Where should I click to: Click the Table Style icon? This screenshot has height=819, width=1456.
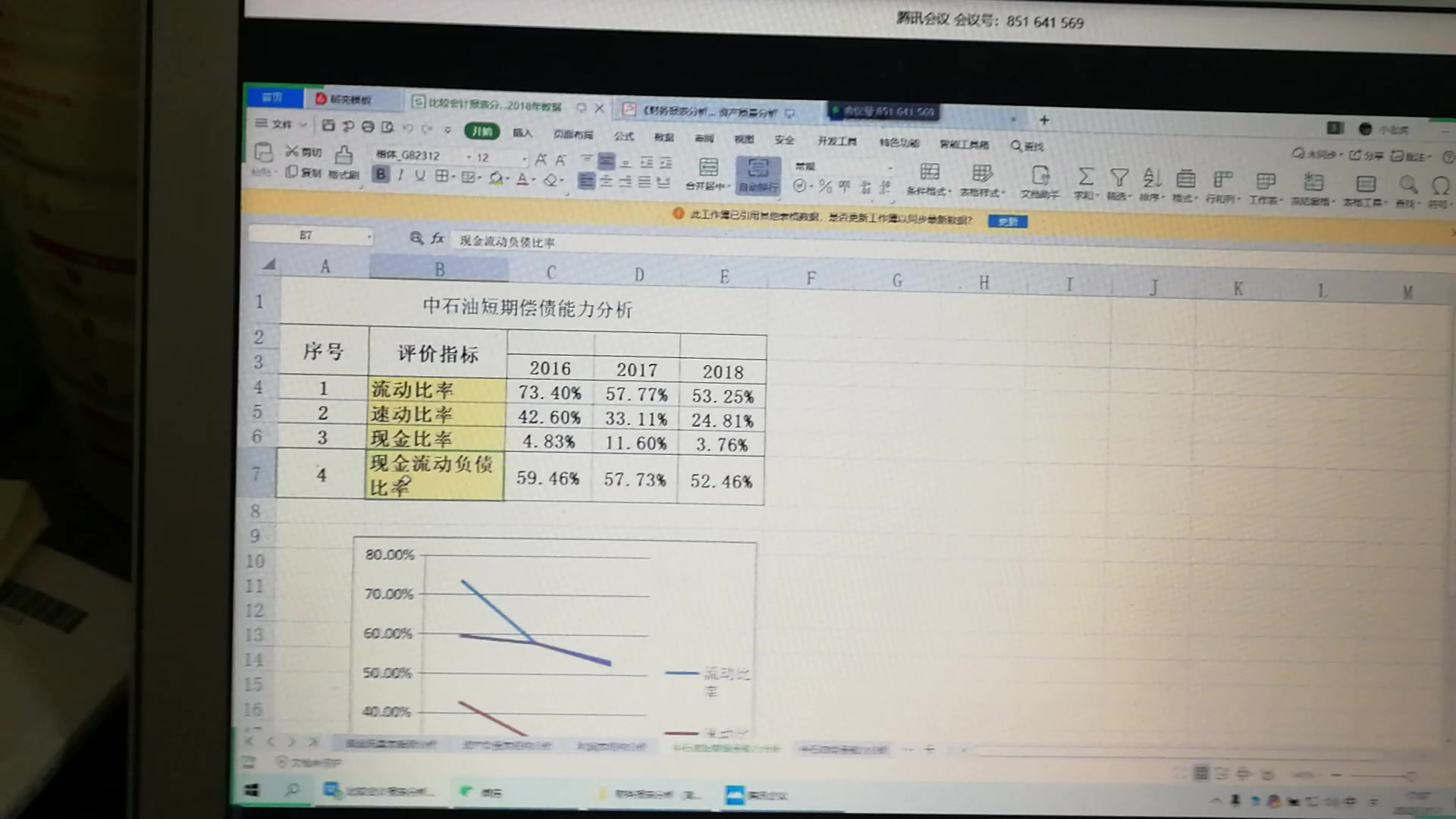click(x=982, y=173)
